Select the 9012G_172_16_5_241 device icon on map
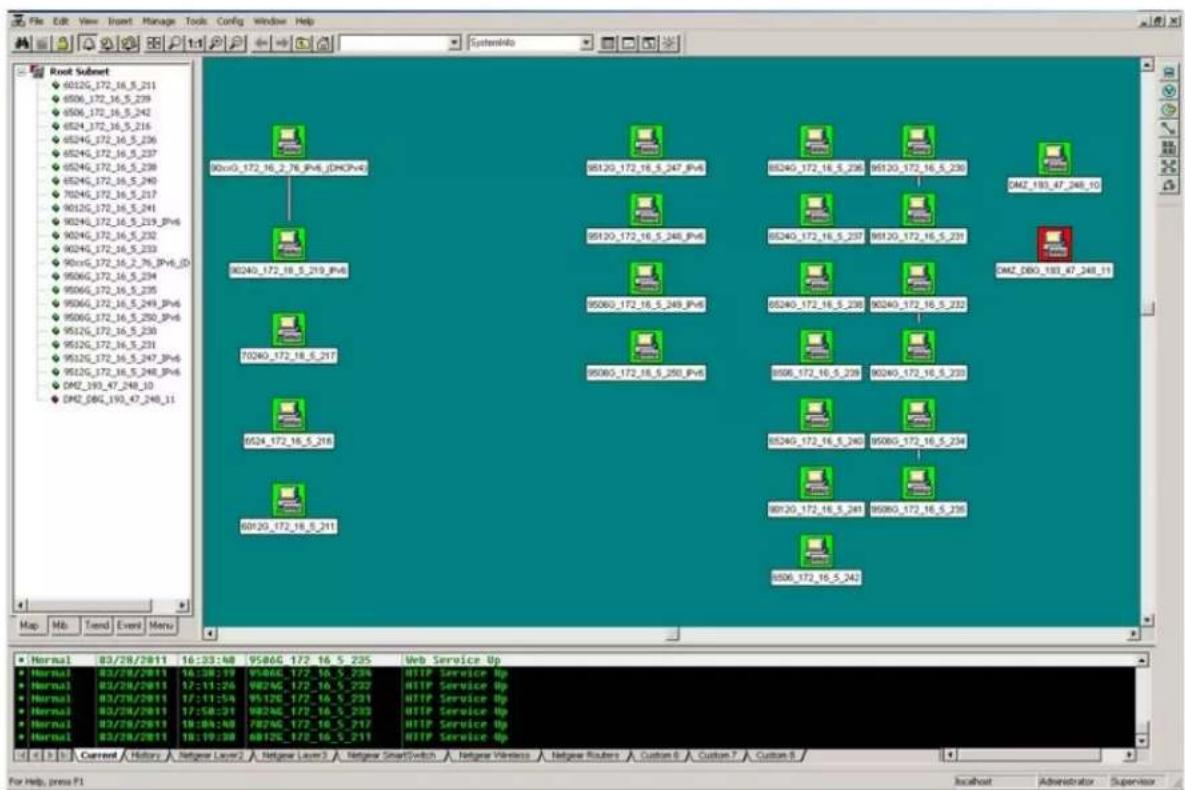This screenshot has width=1185, height=790. (x=816, y=483)
